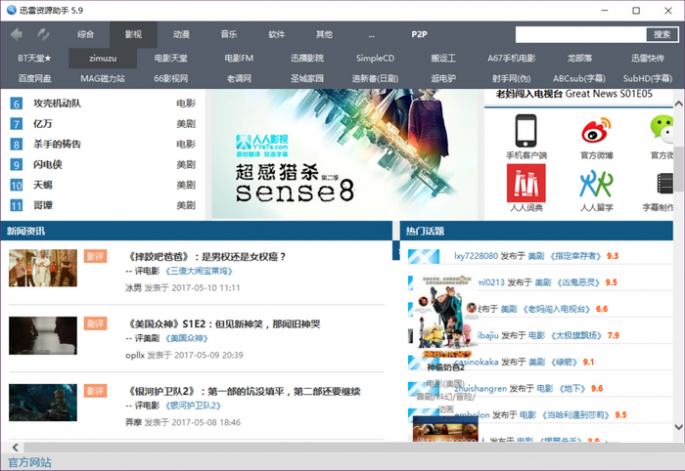Viewport: 685px width, 471px height.
Task: Open the 《三傻大闹宝莱坞》 link
Action: [x=200, y=271]
